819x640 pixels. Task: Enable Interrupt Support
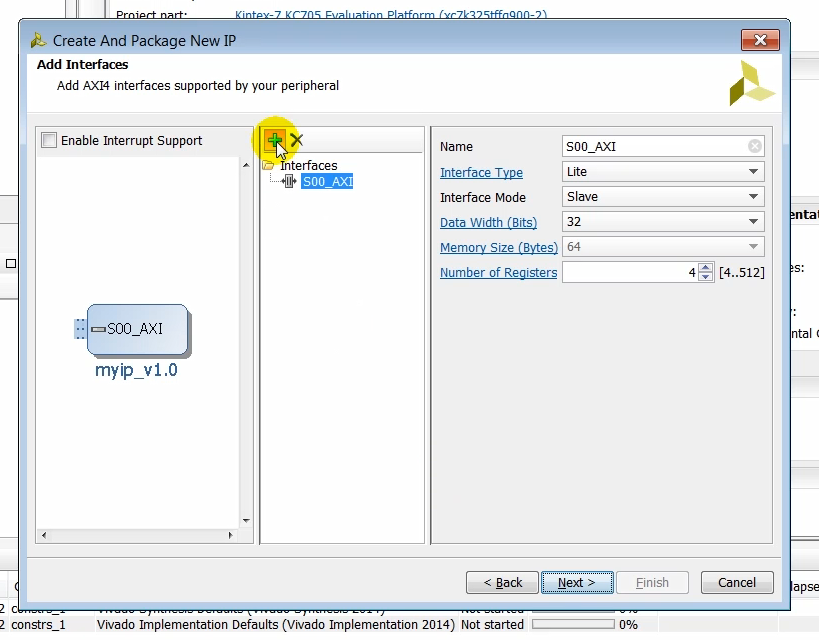pos(49,140)
